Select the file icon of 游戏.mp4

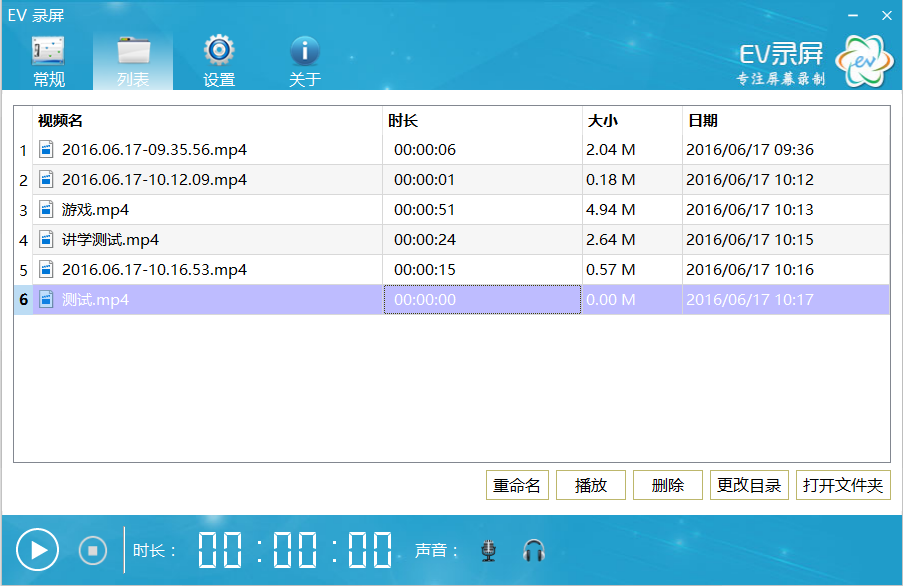[46, 210]
